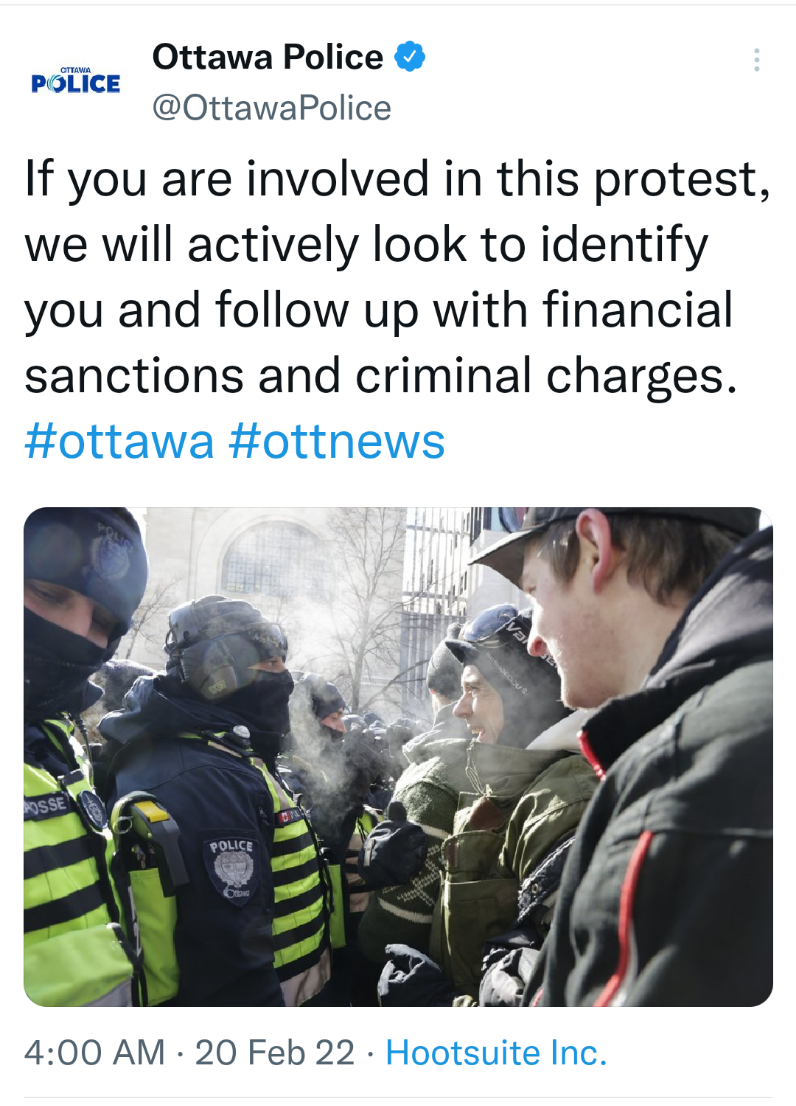Open the #ottnews hashtag link
This screenshot has width=796, height=1106.
pyautogui.click(x=337, y=440)
